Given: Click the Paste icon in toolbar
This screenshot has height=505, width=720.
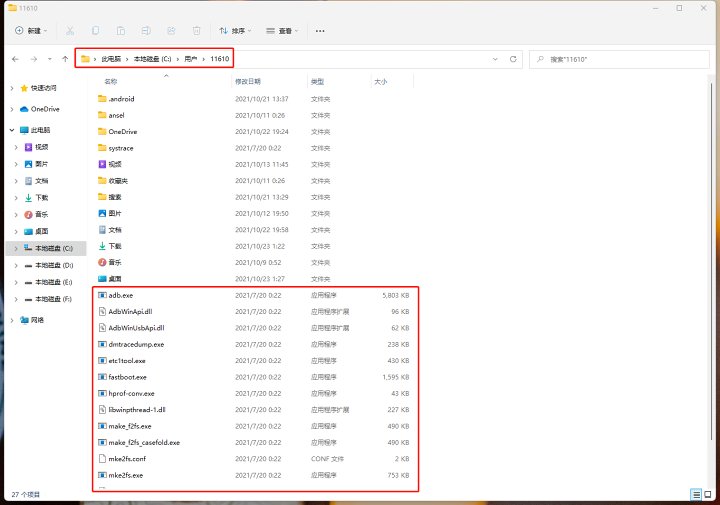Looking at the screenshot, I should pos(121,31).
